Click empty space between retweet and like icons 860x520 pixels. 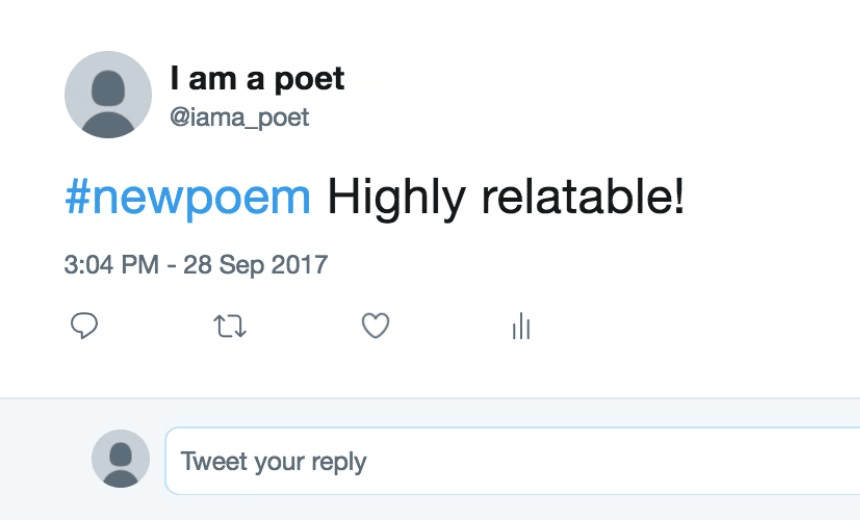tap(303, 326)
